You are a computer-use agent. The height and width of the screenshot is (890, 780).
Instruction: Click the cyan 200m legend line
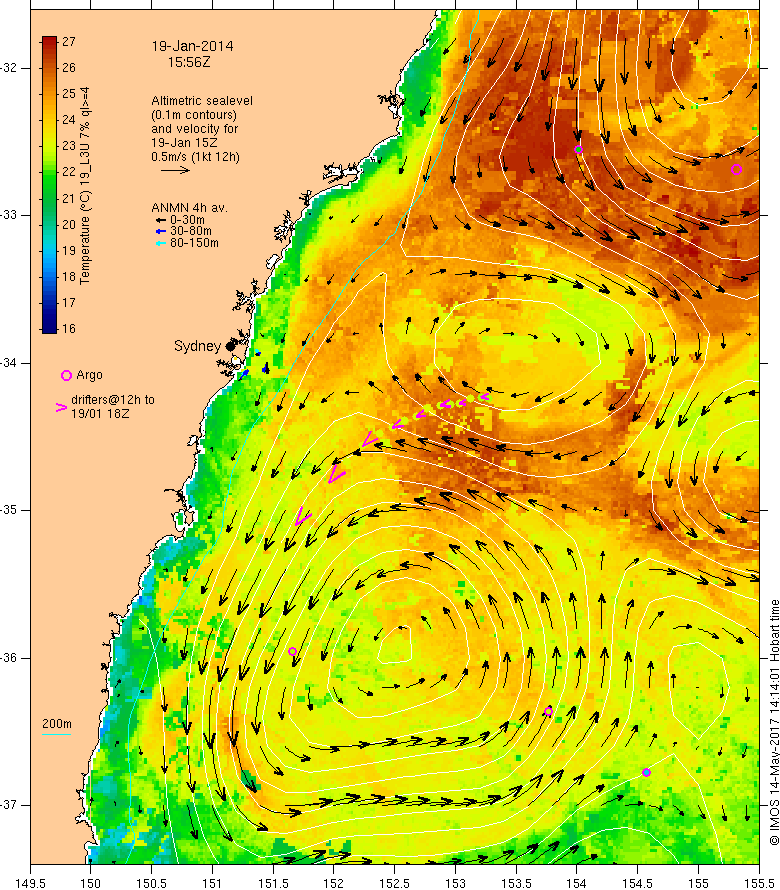tap(57, 734)
